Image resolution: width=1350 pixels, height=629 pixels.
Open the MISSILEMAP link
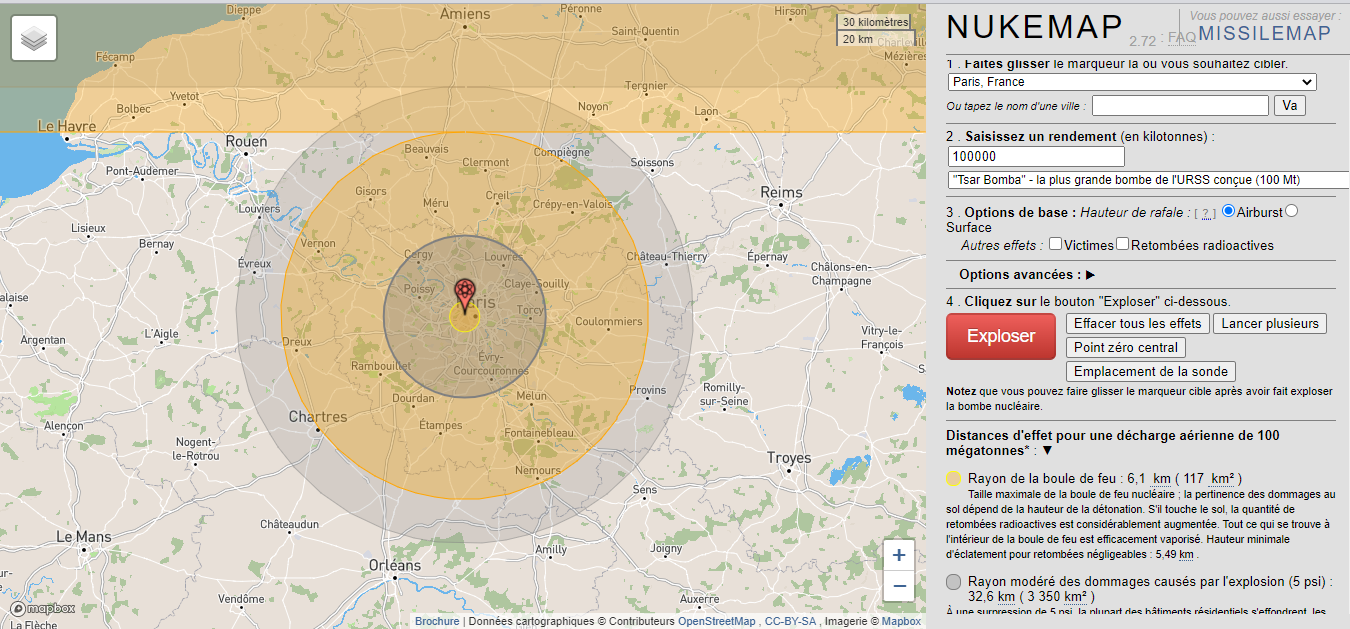click(x=1265, y=34)
